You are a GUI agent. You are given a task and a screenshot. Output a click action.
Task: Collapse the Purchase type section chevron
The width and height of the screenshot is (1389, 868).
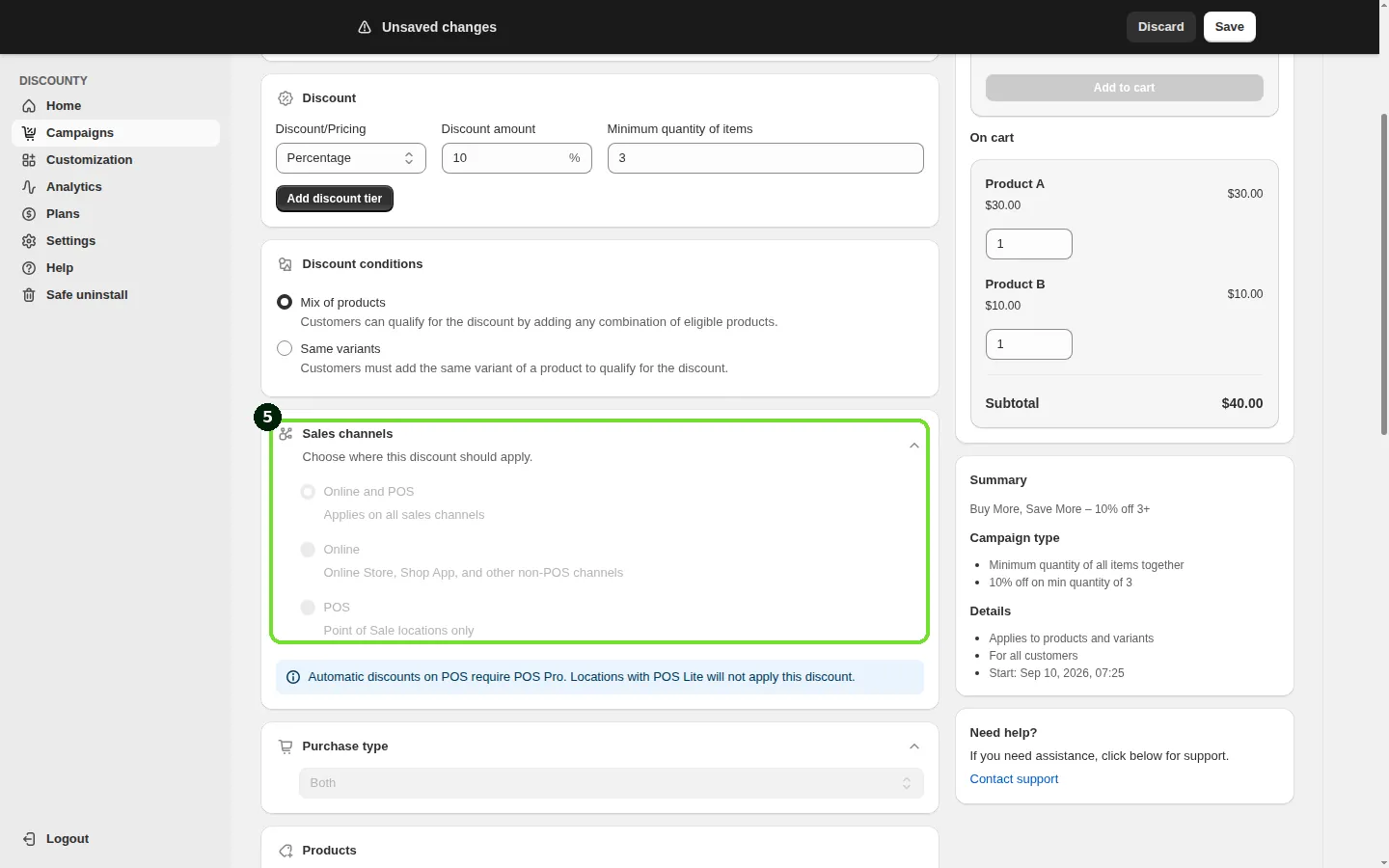tap(914, 746)
